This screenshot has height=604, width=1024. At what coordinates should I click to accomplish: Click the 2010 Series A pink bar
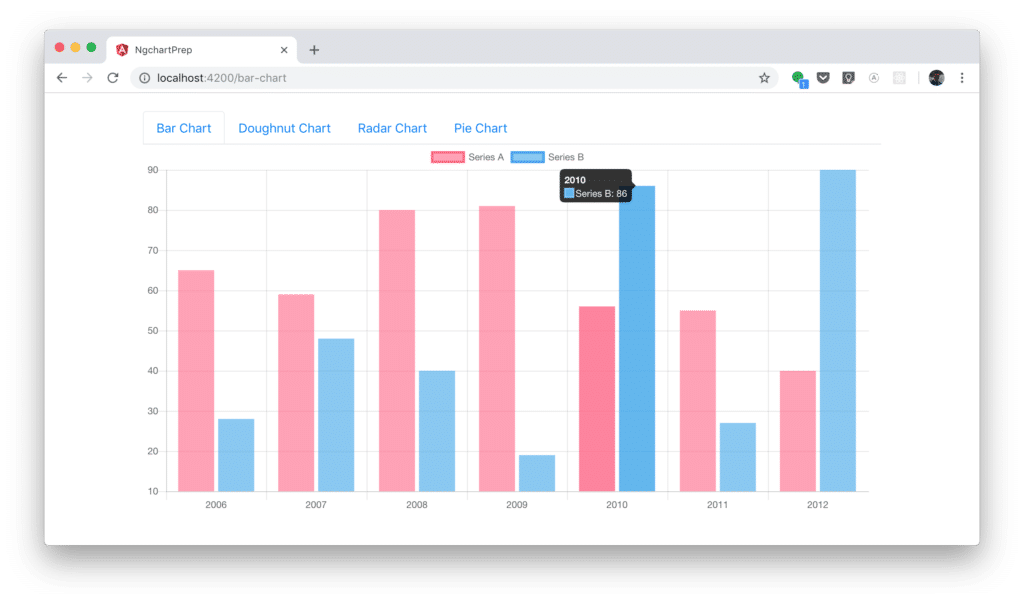pos(597,399)
